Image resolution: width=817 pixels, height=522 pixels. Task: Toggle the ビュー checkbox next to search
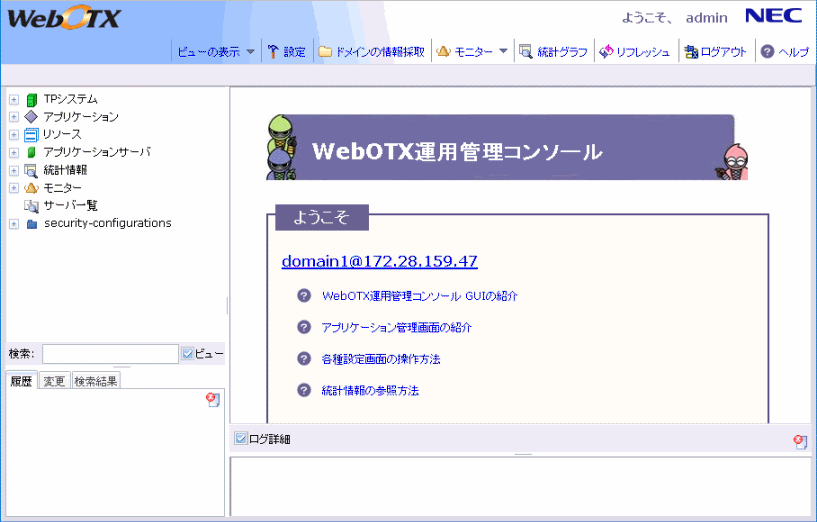pos(187,353)
